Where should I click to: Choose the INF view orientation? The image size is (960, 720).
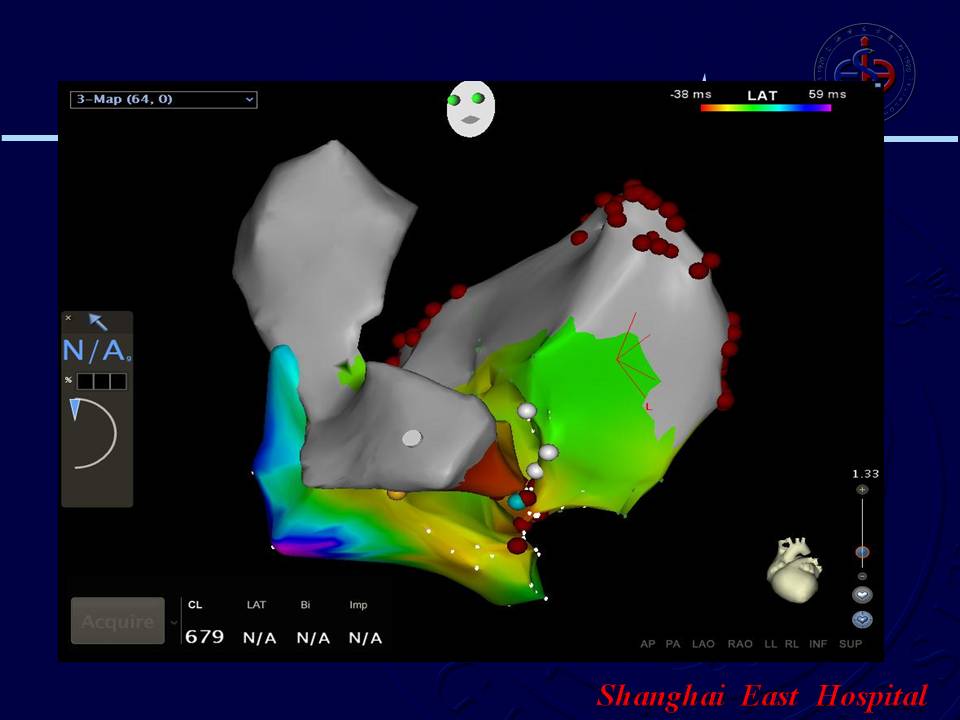coord(818,644)
